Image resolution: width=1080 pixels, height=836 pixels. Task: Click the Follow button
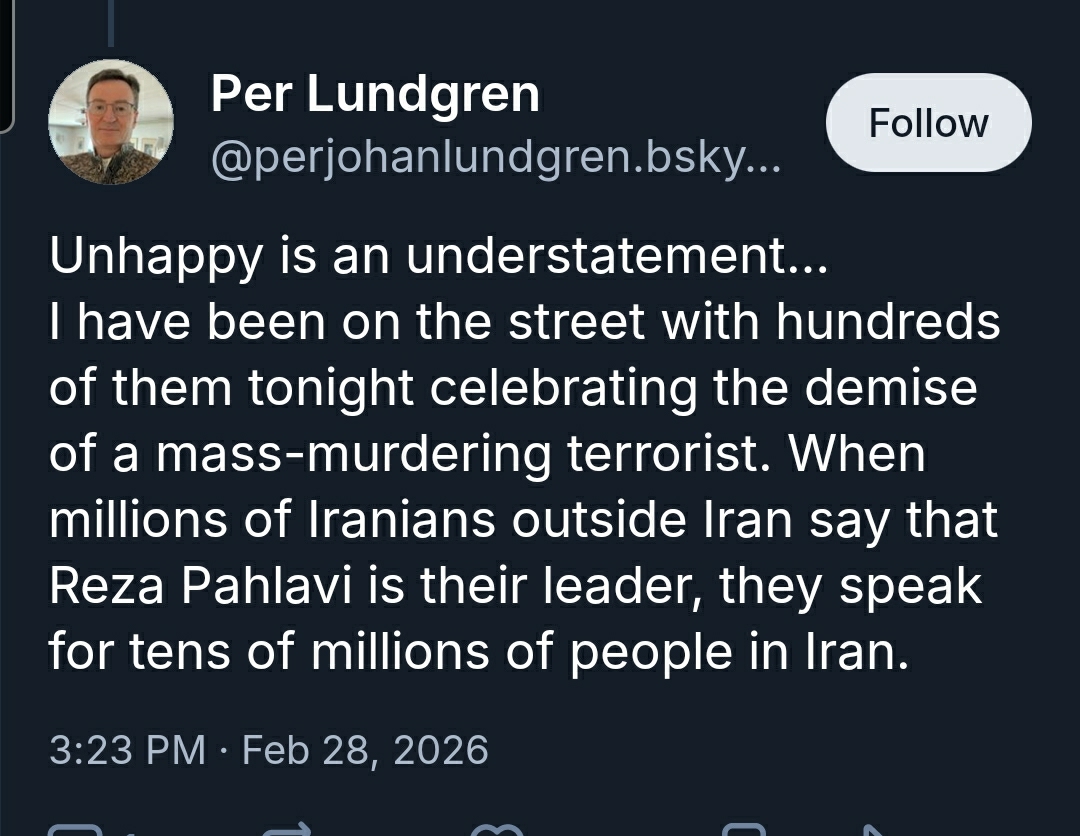coord(928,123)
